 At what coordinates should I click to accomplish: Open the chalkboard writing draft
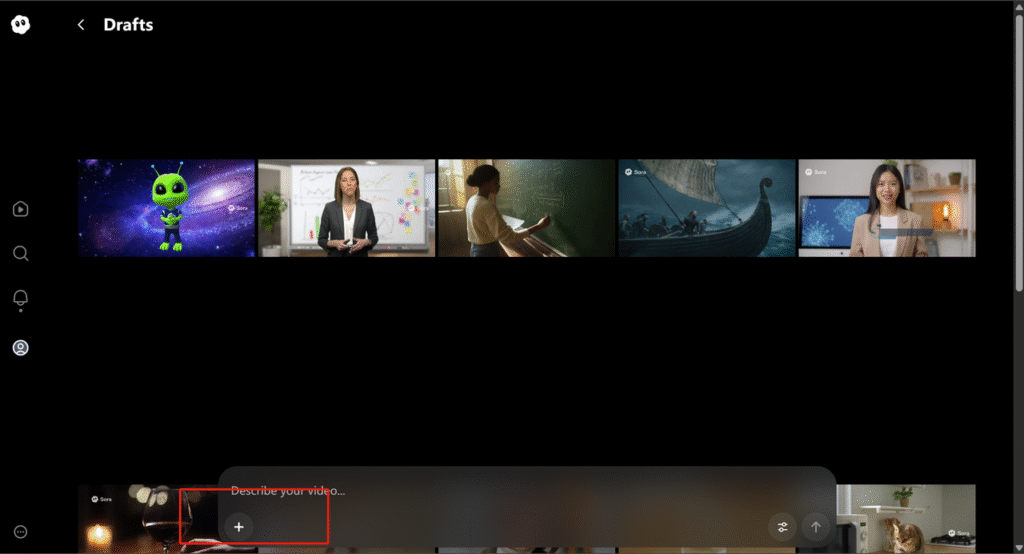526,208
